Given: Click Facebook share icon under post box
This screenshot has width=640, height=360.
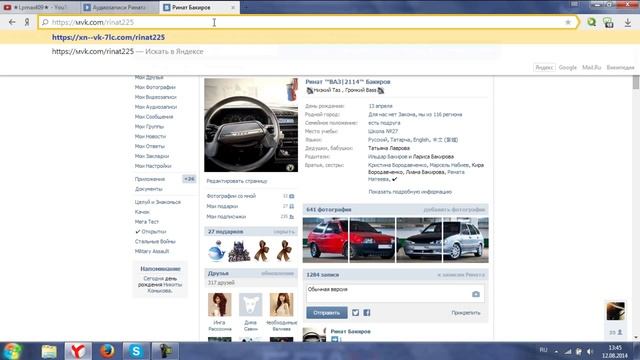Looking at the screenshot, I should [x=367, y=313].
